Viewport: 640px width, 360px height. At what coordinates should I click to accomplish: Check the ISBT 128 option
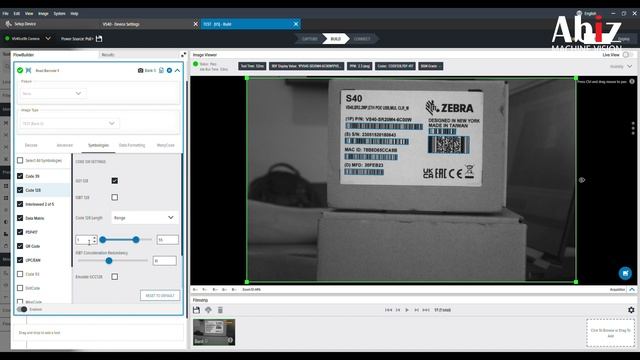(x=115, y=197)
